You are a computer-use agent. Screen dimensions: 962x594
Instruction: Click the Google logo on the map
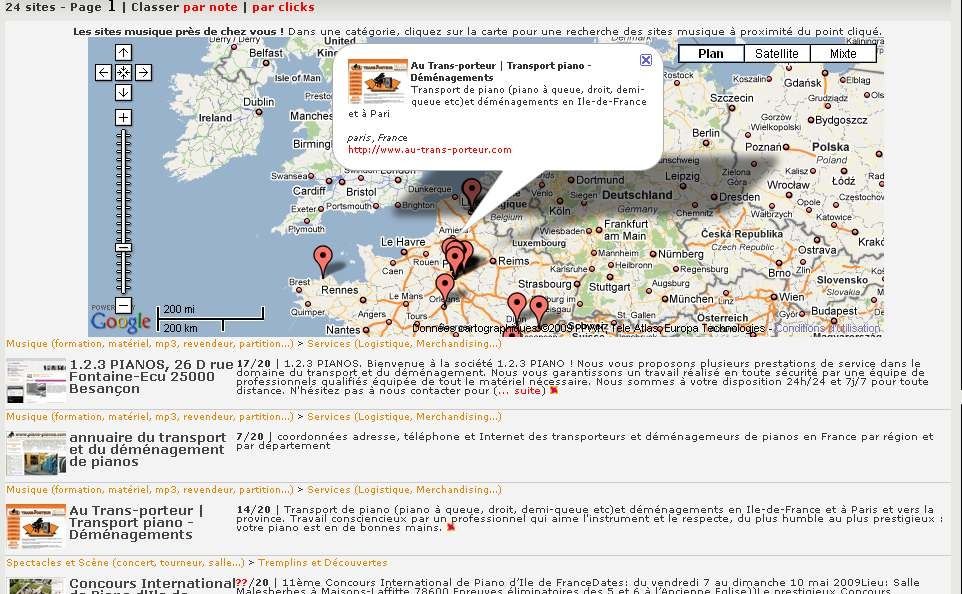tap(121, 321)
